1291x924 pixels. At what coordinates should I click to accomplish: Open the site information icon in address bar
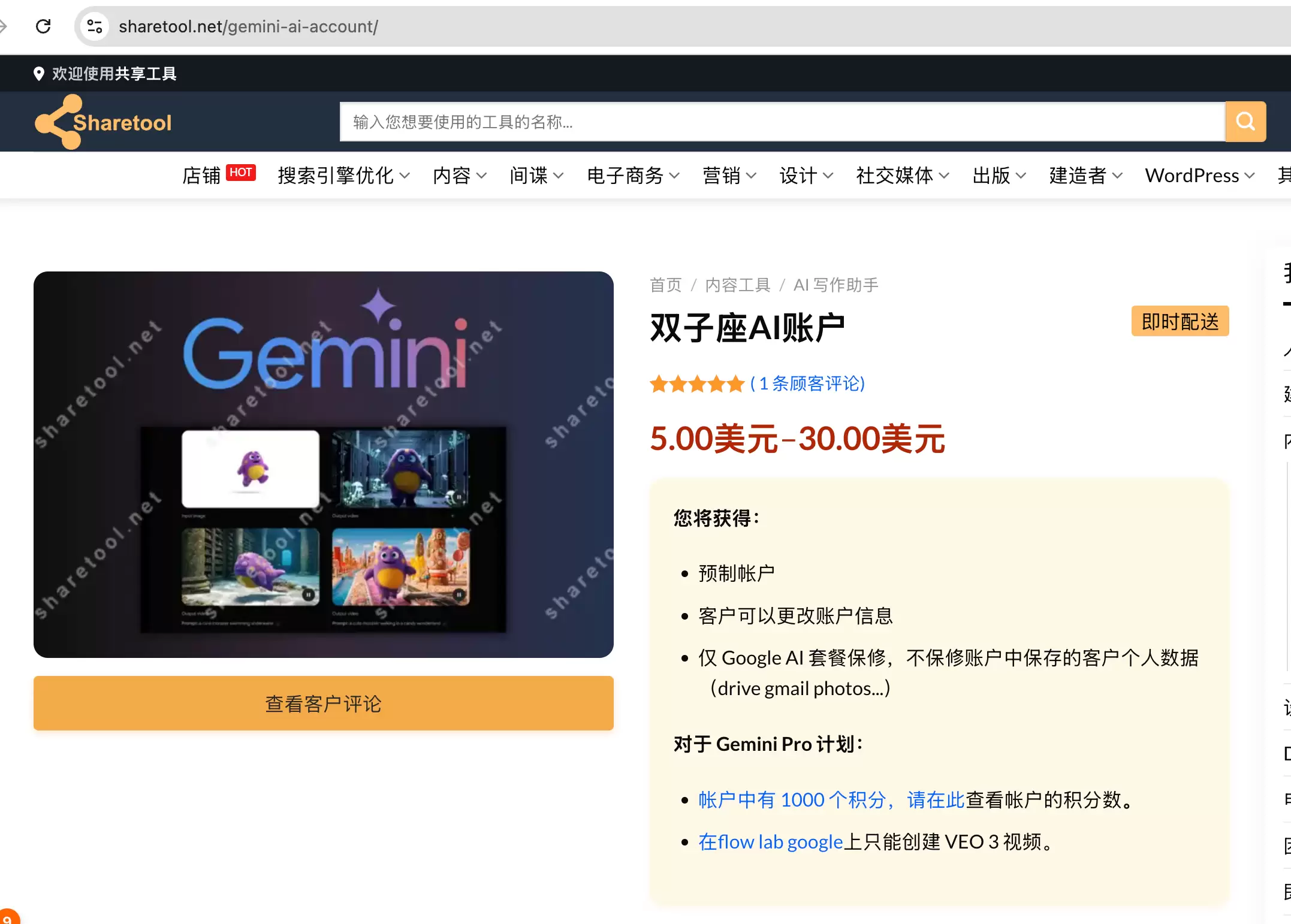click(95, 26)
